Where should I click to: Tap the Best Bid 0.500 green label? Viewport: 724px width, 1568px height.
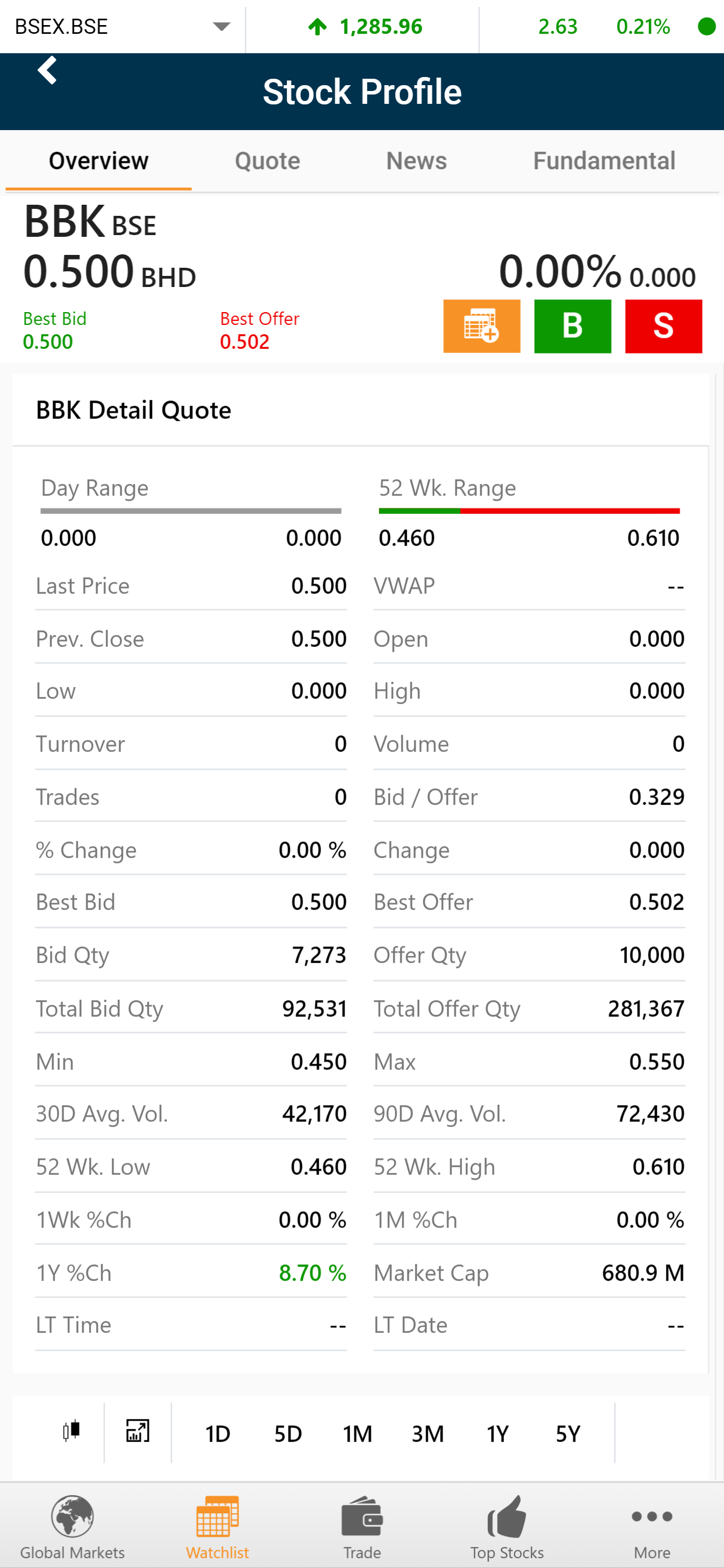coord(55,331)
